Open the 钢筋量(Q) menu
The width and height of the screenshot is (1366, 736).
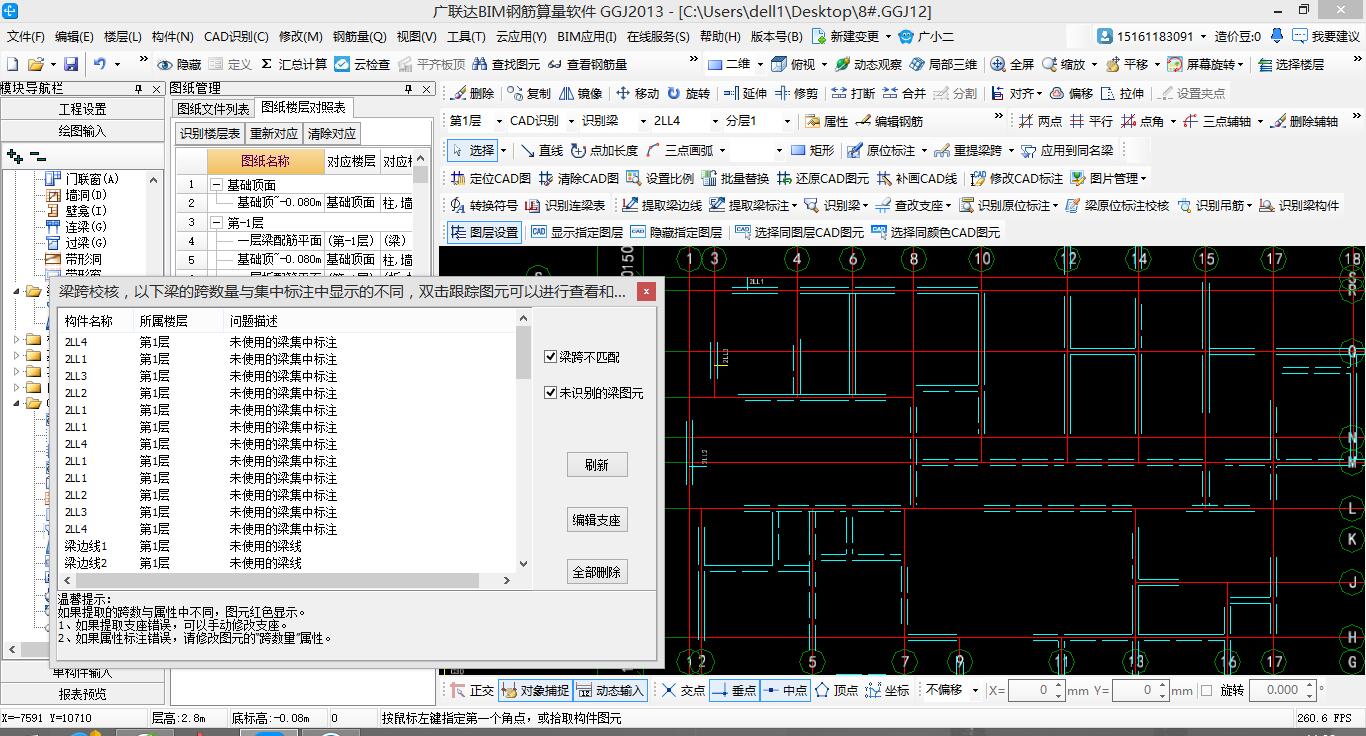[x=360, y=36]
